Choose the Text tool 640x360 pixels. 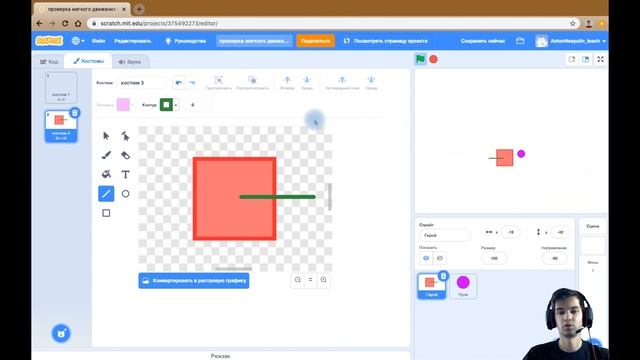pyautogui.click(x=125, y=174)
